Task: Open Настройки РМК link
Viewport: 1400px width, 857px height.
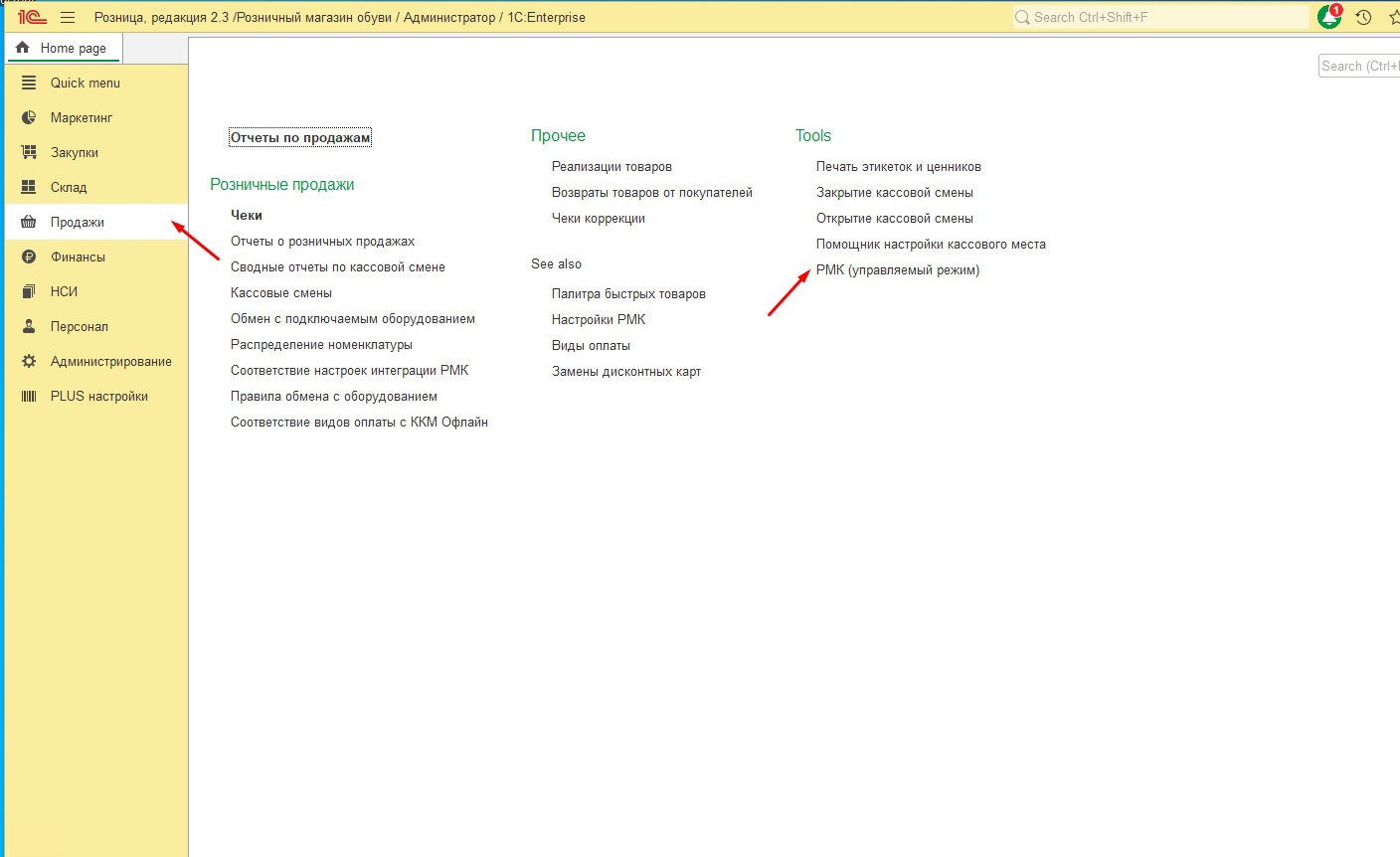Action: click(598, 319)
